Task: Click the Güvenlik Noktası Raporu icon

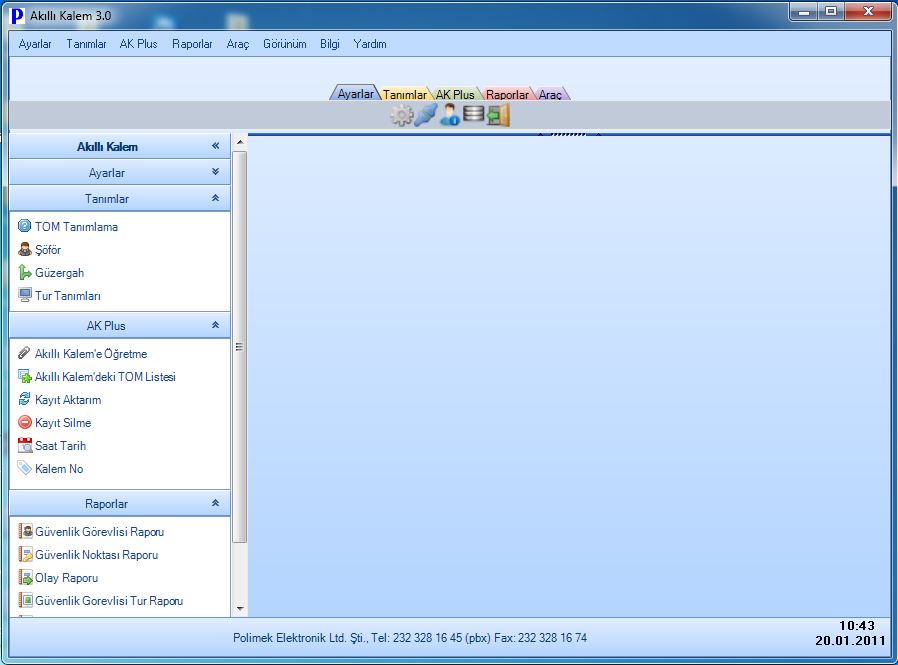Action: pos(25,554)
